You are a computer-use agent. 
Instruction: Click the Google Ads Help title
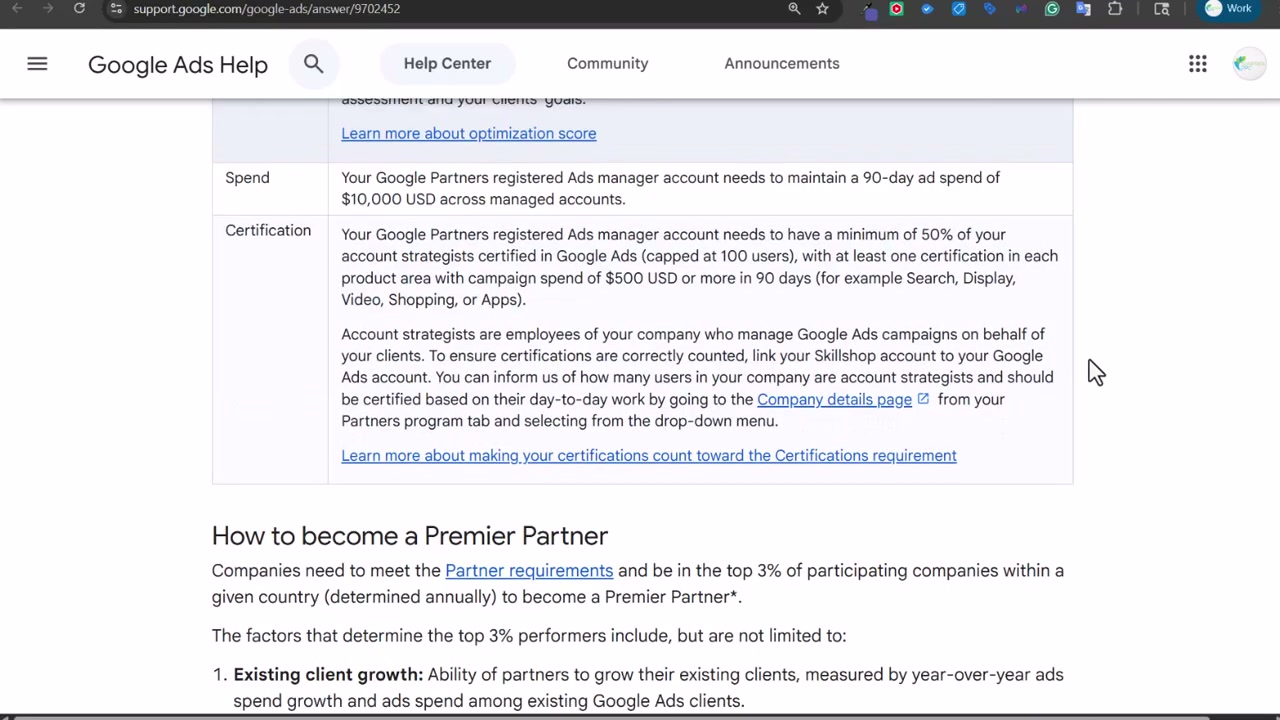(x=178, y=64)
